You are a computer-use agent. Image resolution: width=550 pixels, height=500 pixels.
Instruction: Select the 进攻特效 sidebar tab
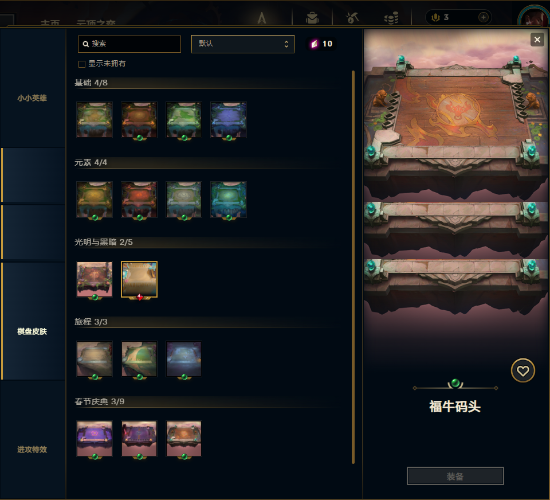coord(32,449)
